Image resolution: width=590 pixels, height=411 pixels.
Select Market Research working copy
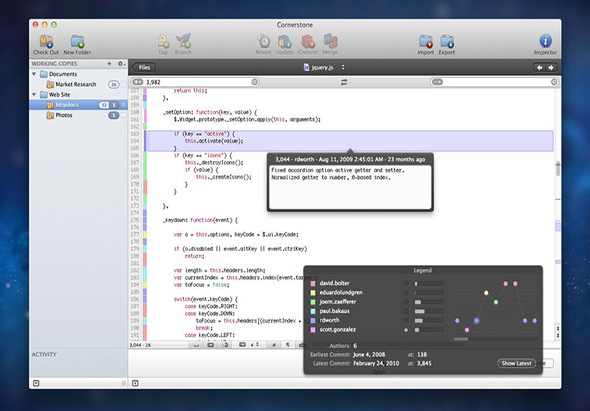click(x=79, y=84)
